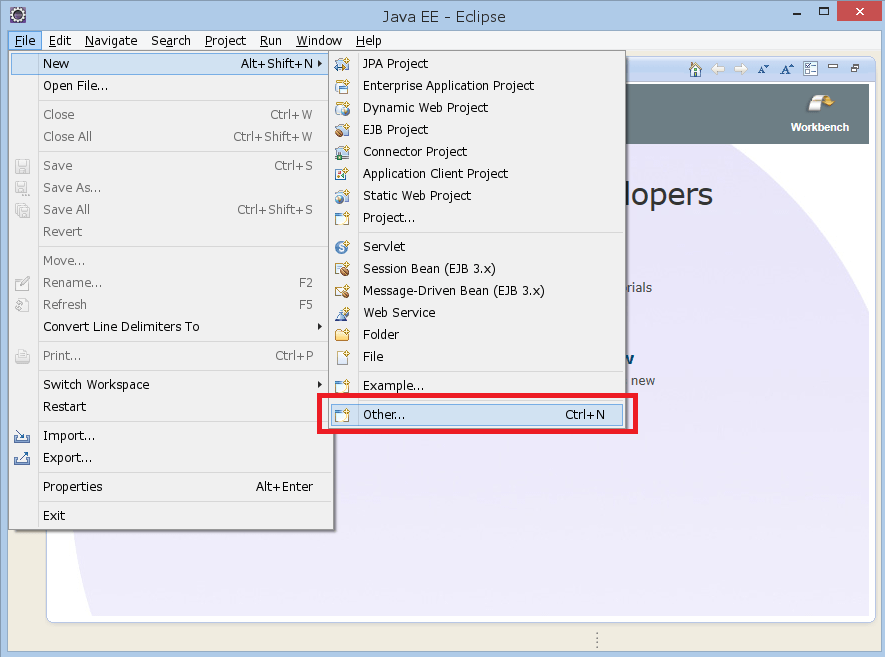Screen dimensions: 885x657
Task: Click the Save As... icon
Action: point(22,188)
